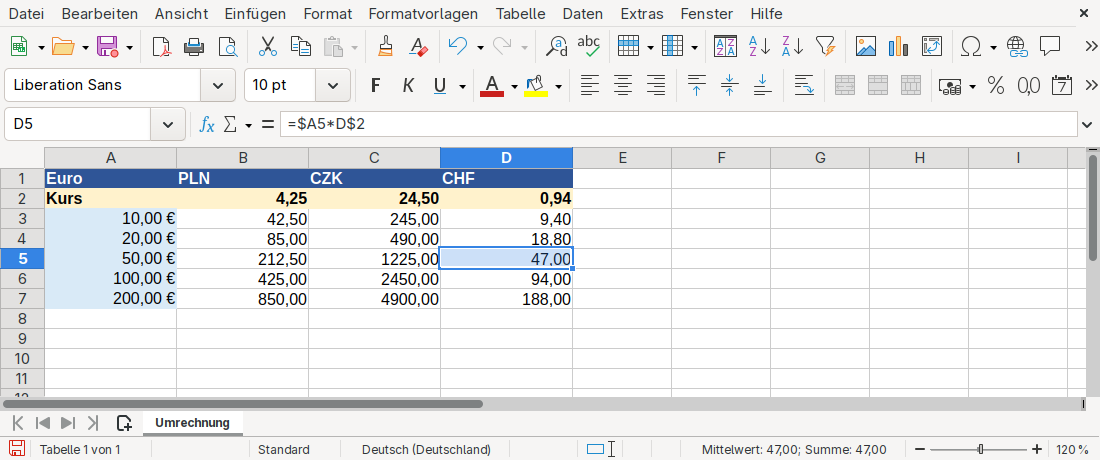Open background color dropdown arrow
Viewport: 1100px width, 460px height.
pyautogui.click(x=558, y=86)
